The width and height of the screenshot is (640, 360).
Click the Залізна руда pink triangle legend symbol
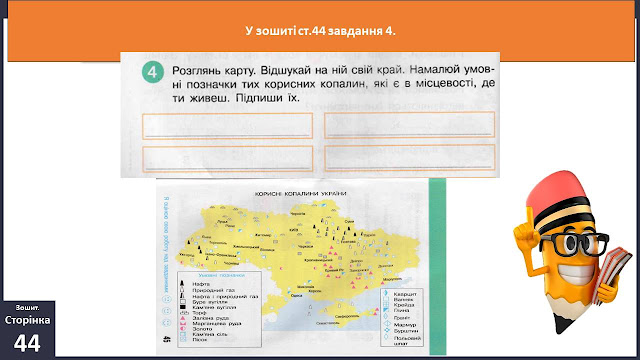point(182,318)
